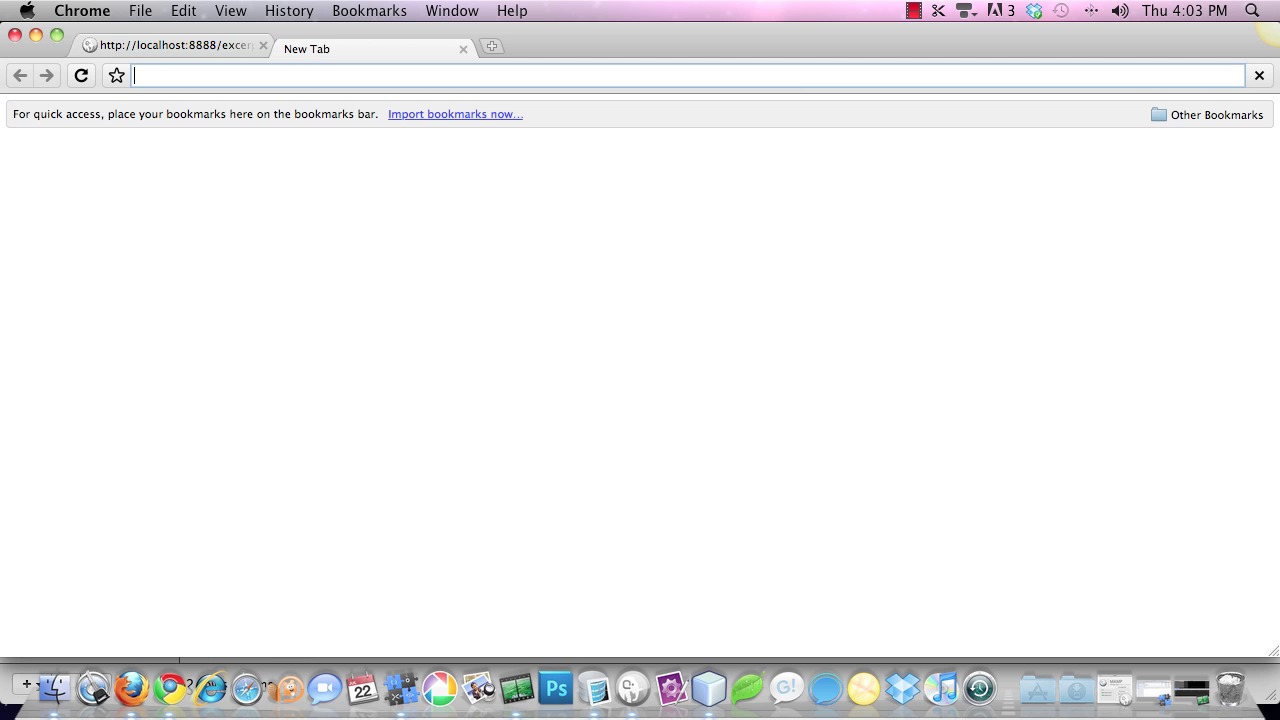This screenshot has width=1280, height=720.
Task: Click the Dropbox menu bar icon
Action: [x=1034, y=11]
